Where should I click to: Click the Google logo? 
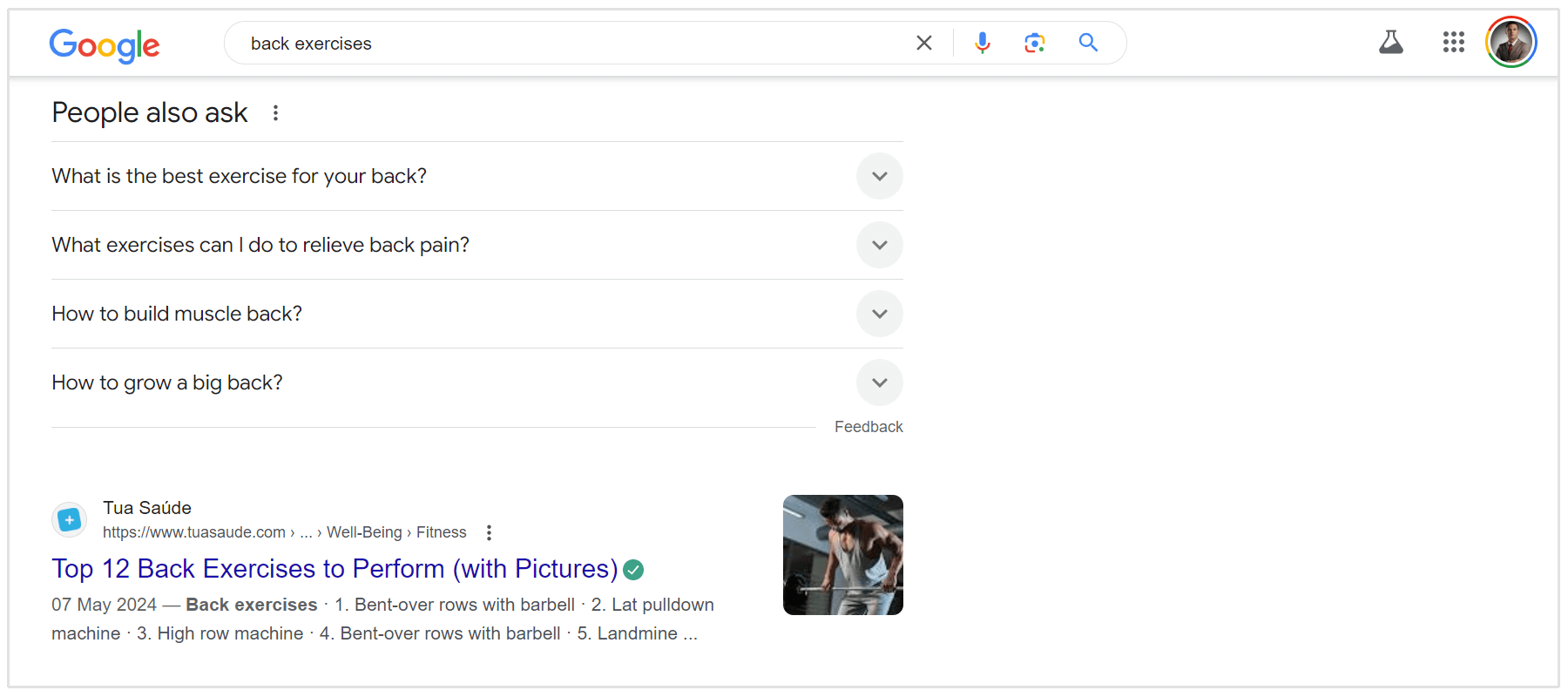click(105, 44)
